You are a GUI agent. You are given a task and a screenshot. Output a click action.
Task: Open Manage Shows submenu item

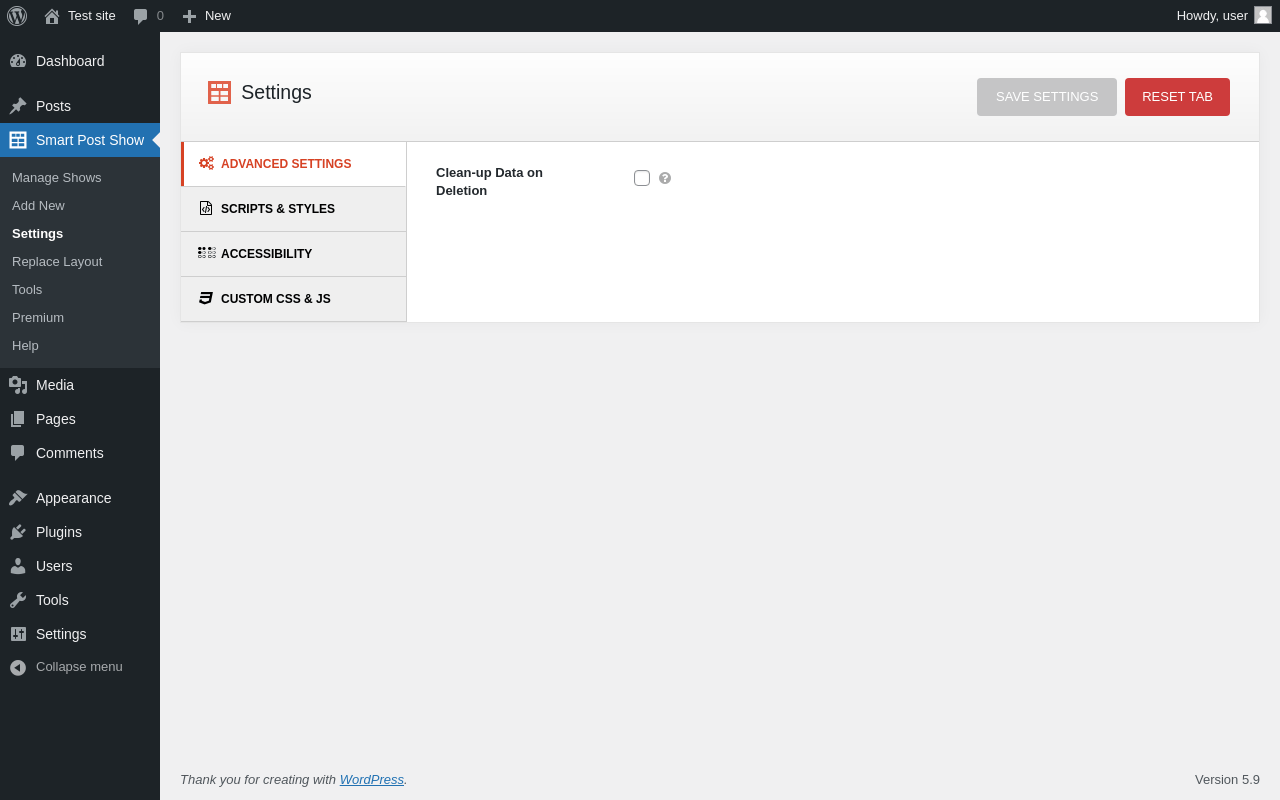(x=57, y=178)
